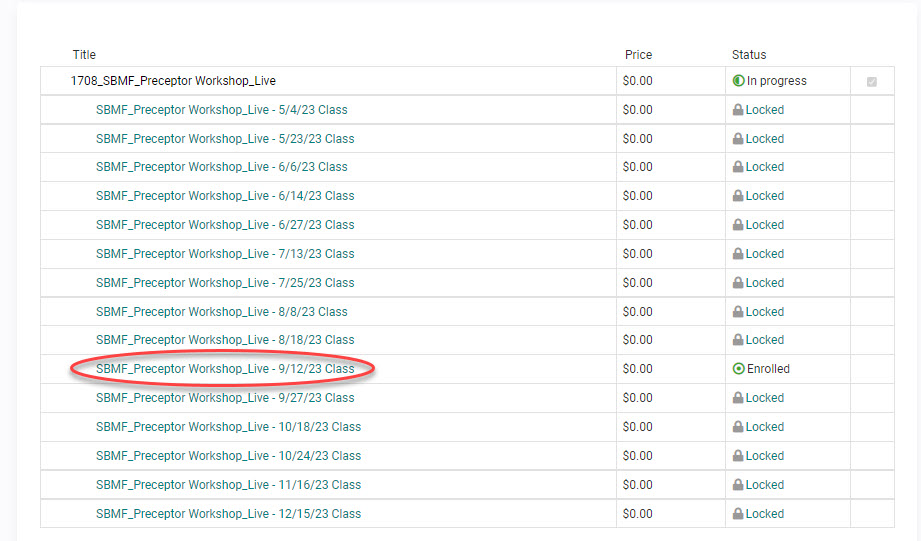The height and width of the screenshot is (541, 921).
Task: Click lock icon for 8/18/23 Class
Action: pos(739,340)
